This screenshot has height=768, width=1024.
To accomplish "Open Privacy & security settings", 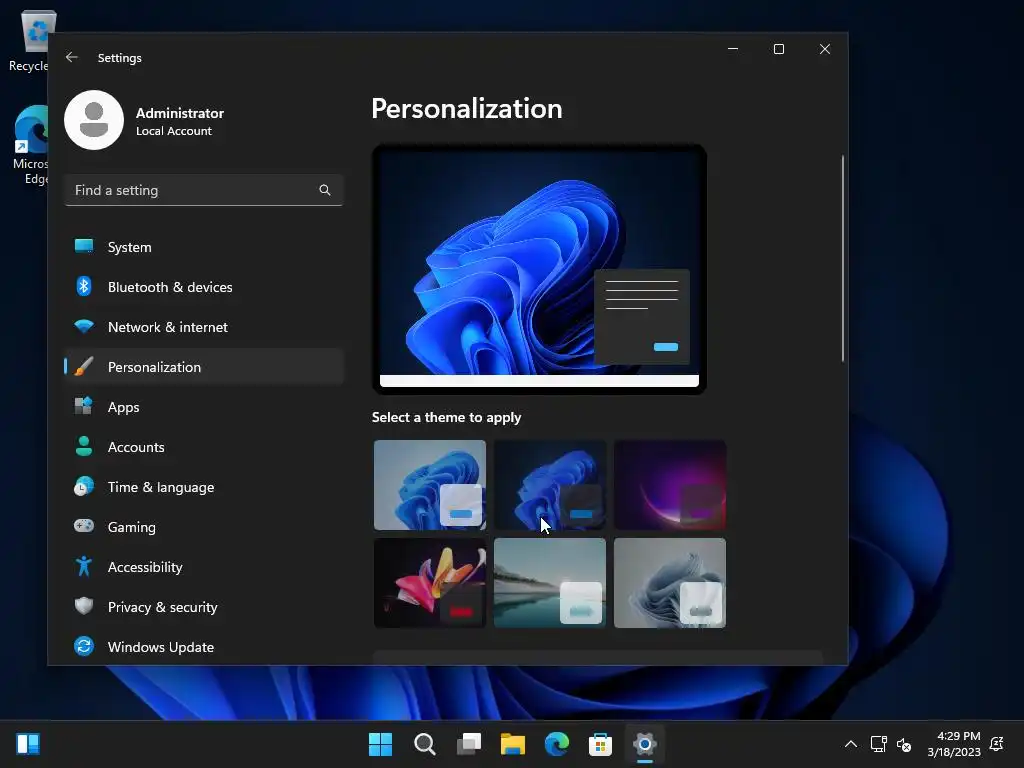I will (204, 607).
